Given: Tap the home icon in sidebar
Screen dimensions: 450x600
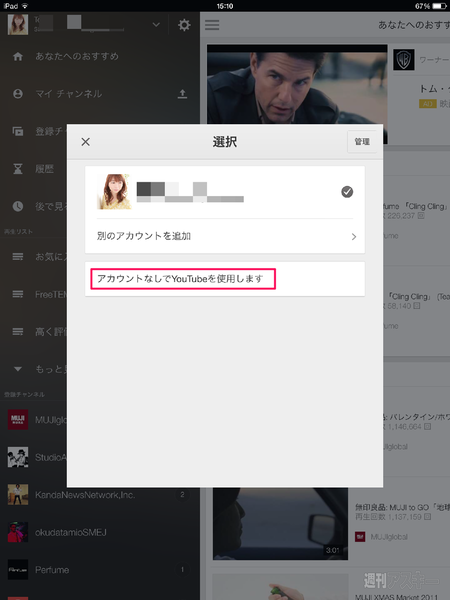Looking at the screenshot, I should pyautogui.click(x=18, y=57).
